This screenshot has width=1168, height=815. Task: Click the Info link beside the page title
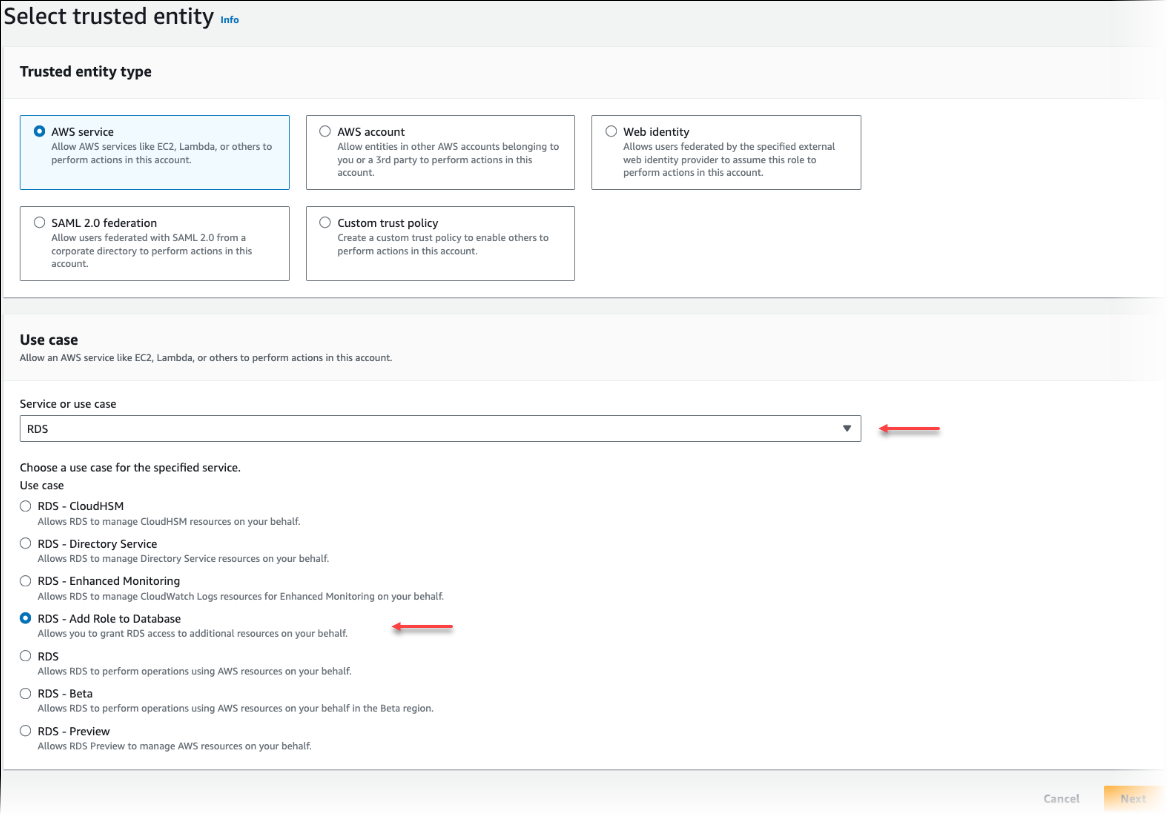tap(229, 19)
